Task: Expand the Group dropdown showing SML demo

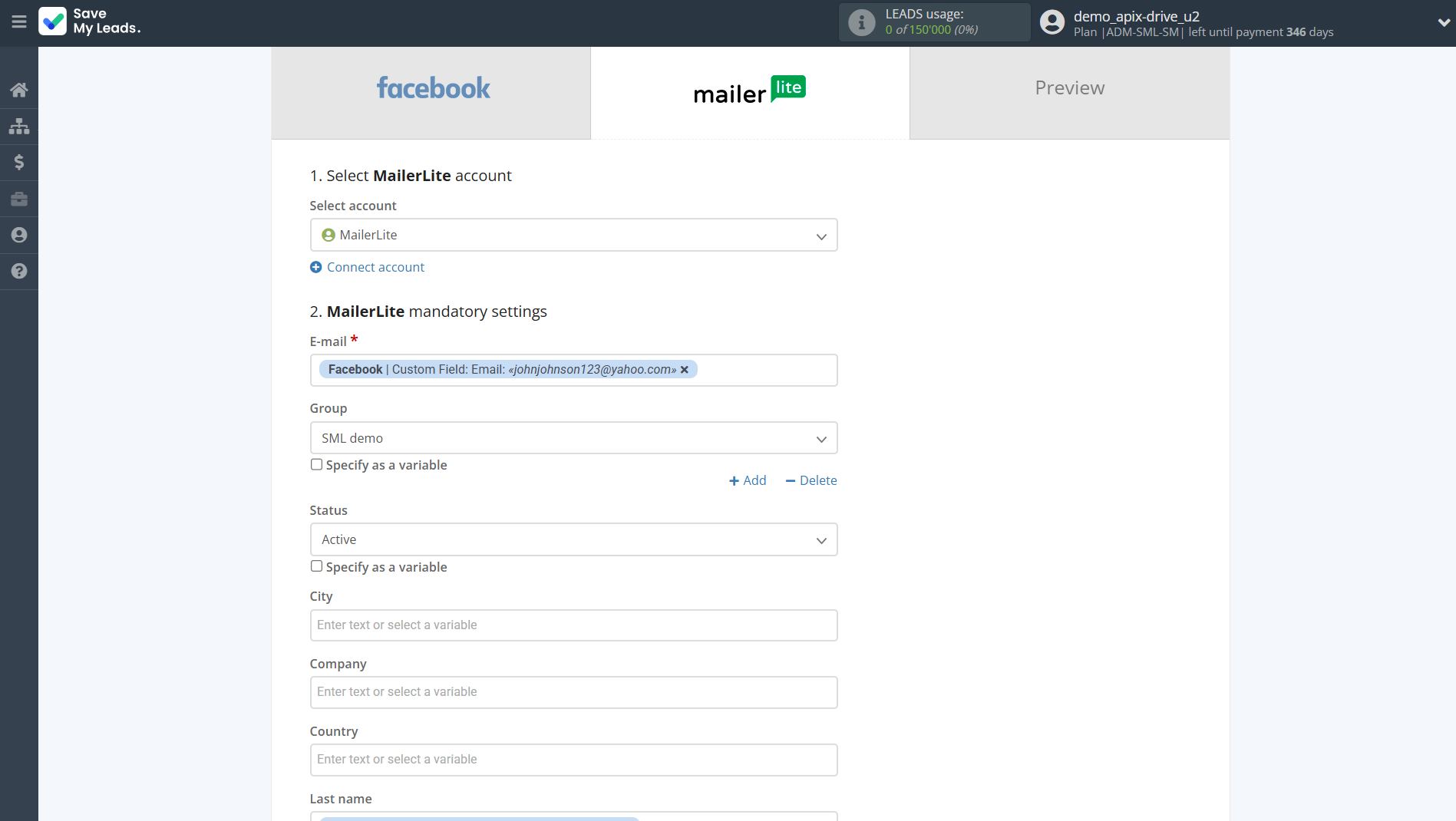Action: pyautogui.click(x=573, y=438)
